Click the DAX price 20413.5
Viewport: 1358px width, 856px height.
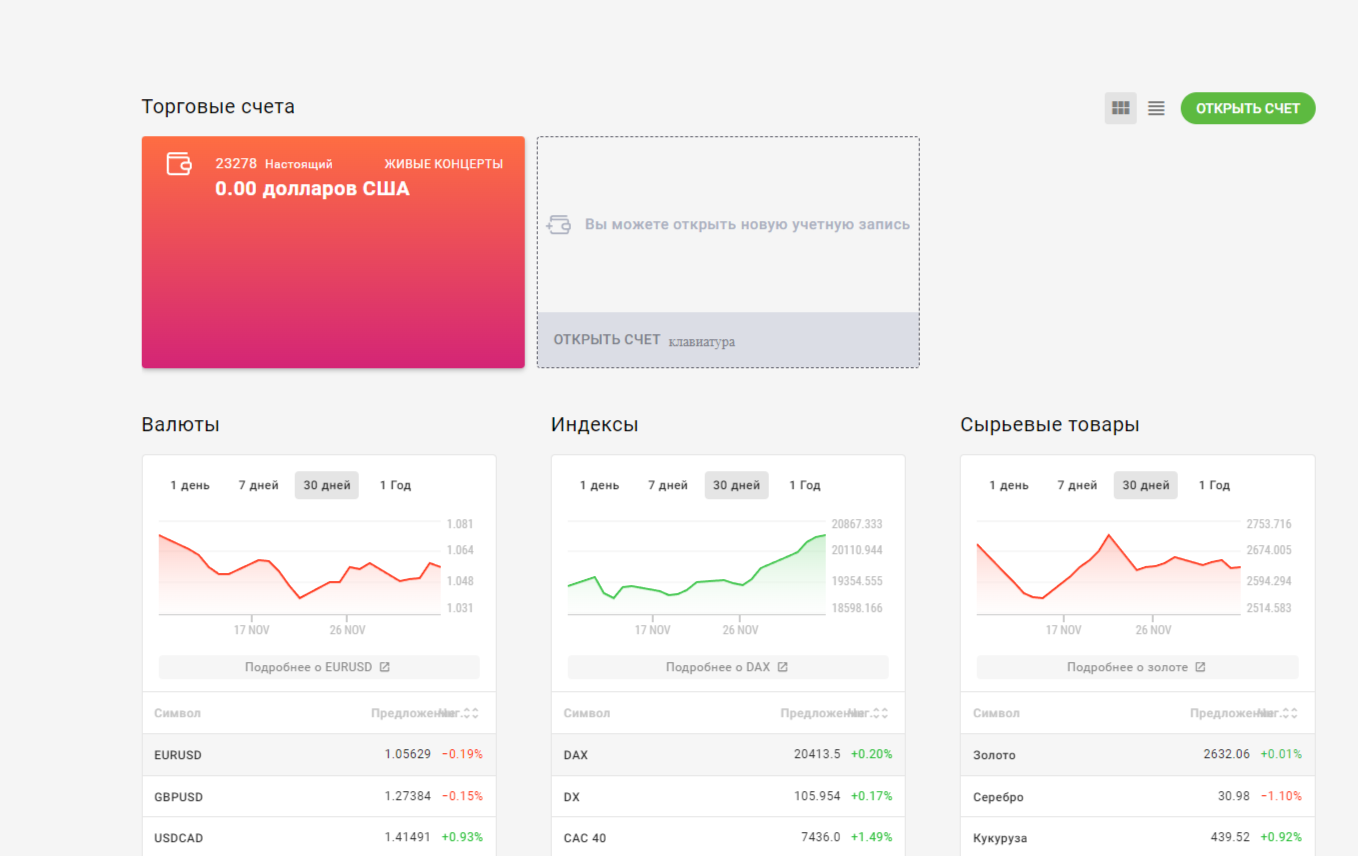817,755
